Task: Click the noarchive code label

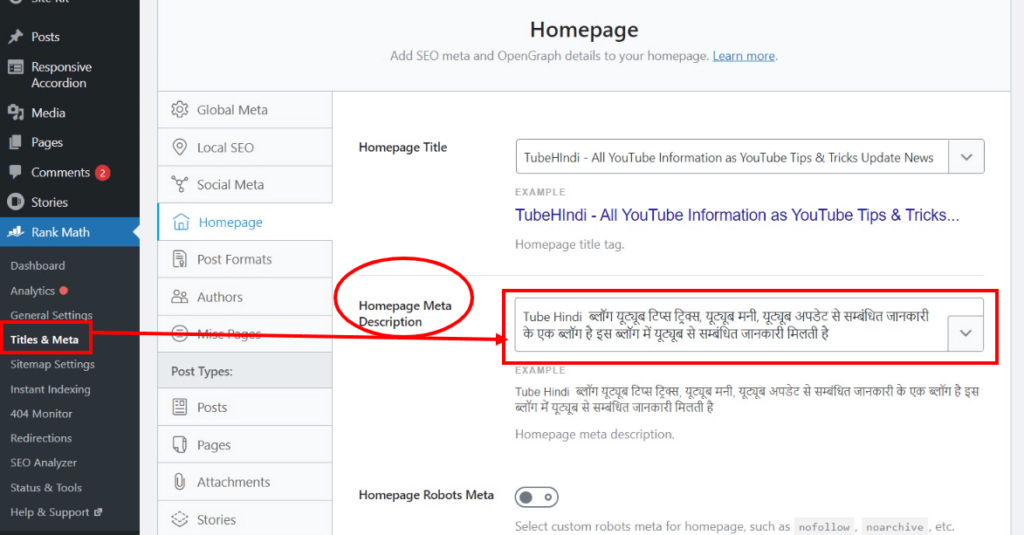Action: [895, 527]
